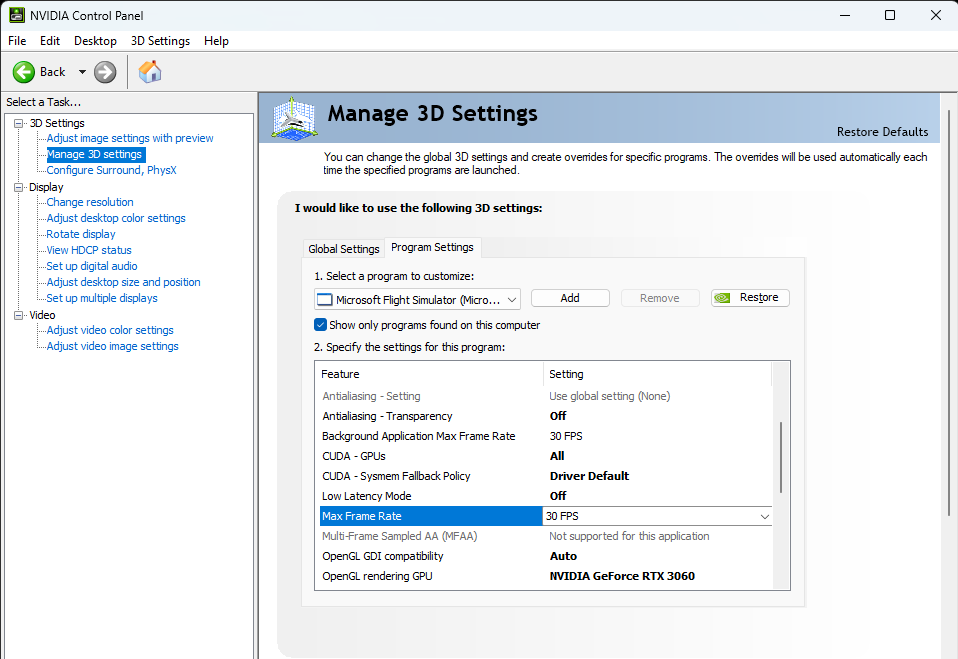This screenshot has height=659, width=958.
Task: Go to the Home page icon
Action: [150, 72]
